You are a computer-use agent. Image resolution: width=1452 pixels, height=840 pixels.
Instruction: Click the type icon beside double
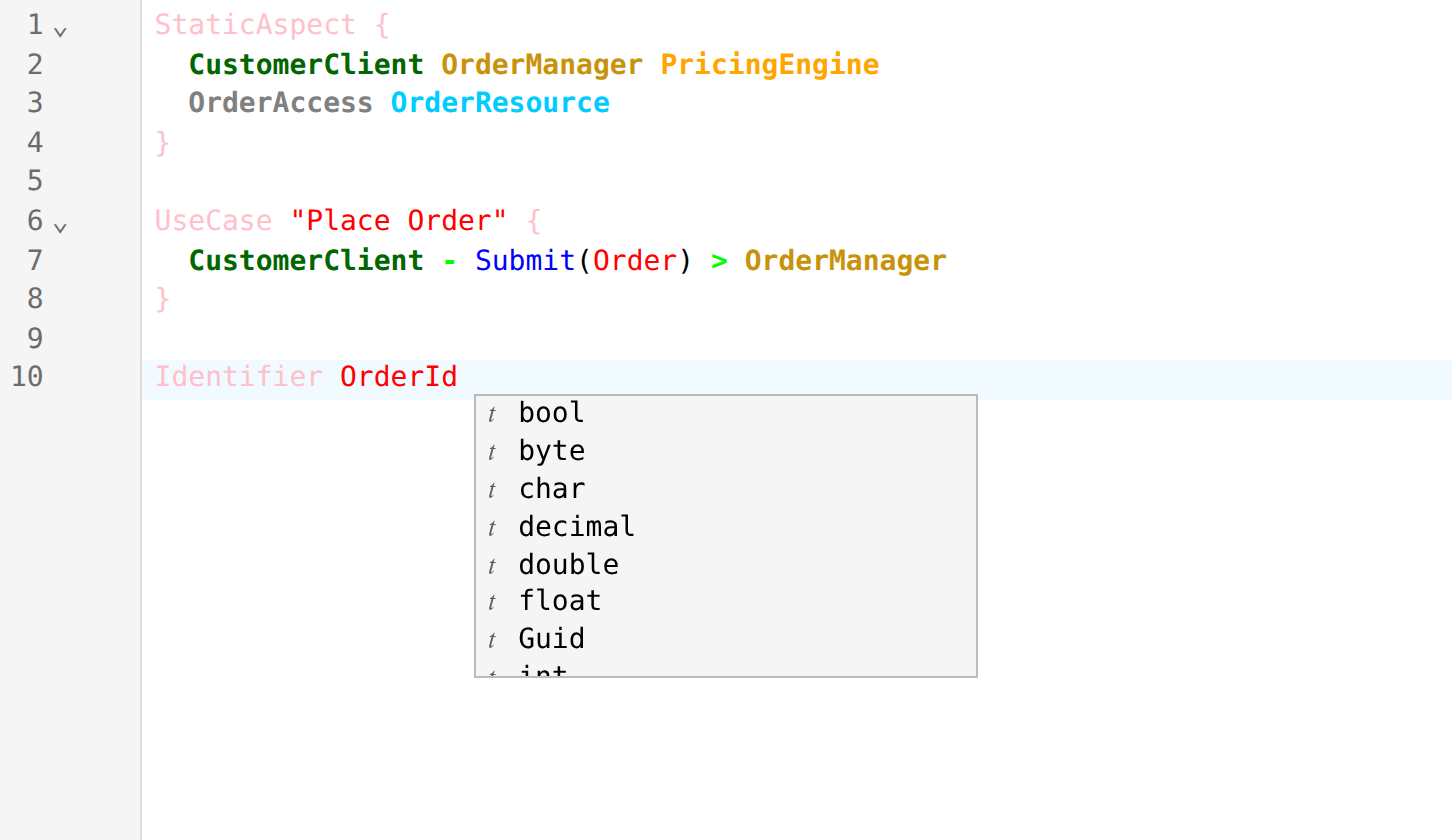[x=492, y=565]
